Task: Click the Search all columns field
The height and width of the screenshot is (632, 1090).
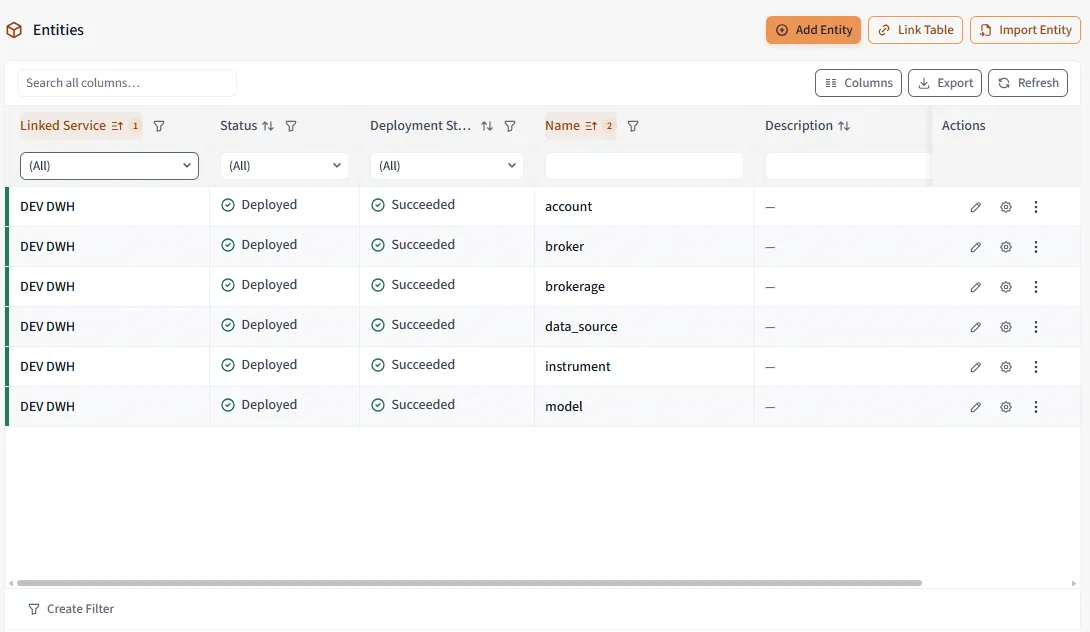Action: (x=127, y=83)
